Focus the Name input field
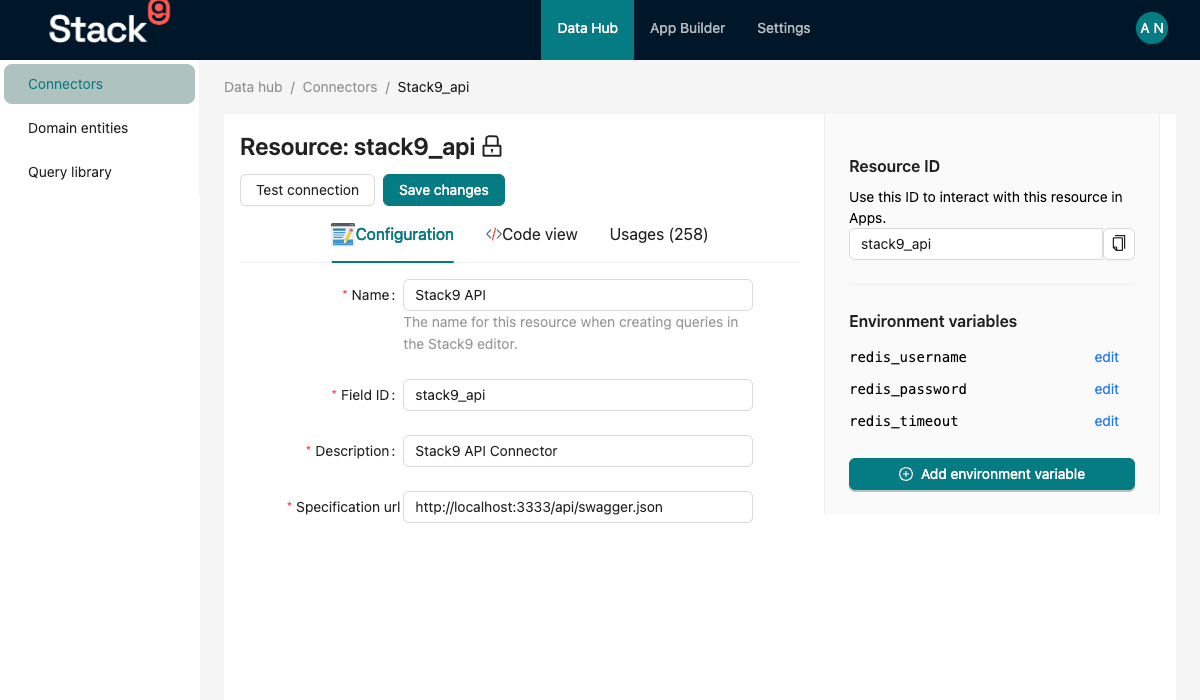The image size is (1200, 700). pyautogui.click(x=577, y=295)
